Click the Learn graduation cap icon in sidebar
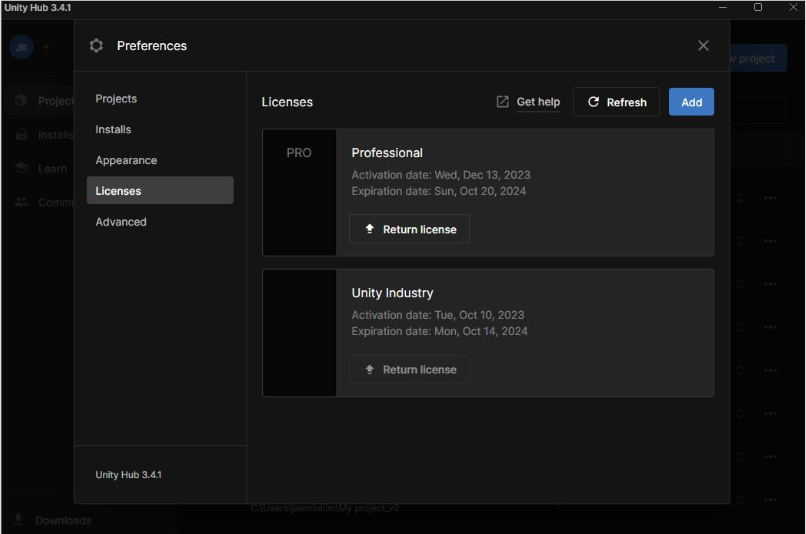 click(x=21, y=169)
